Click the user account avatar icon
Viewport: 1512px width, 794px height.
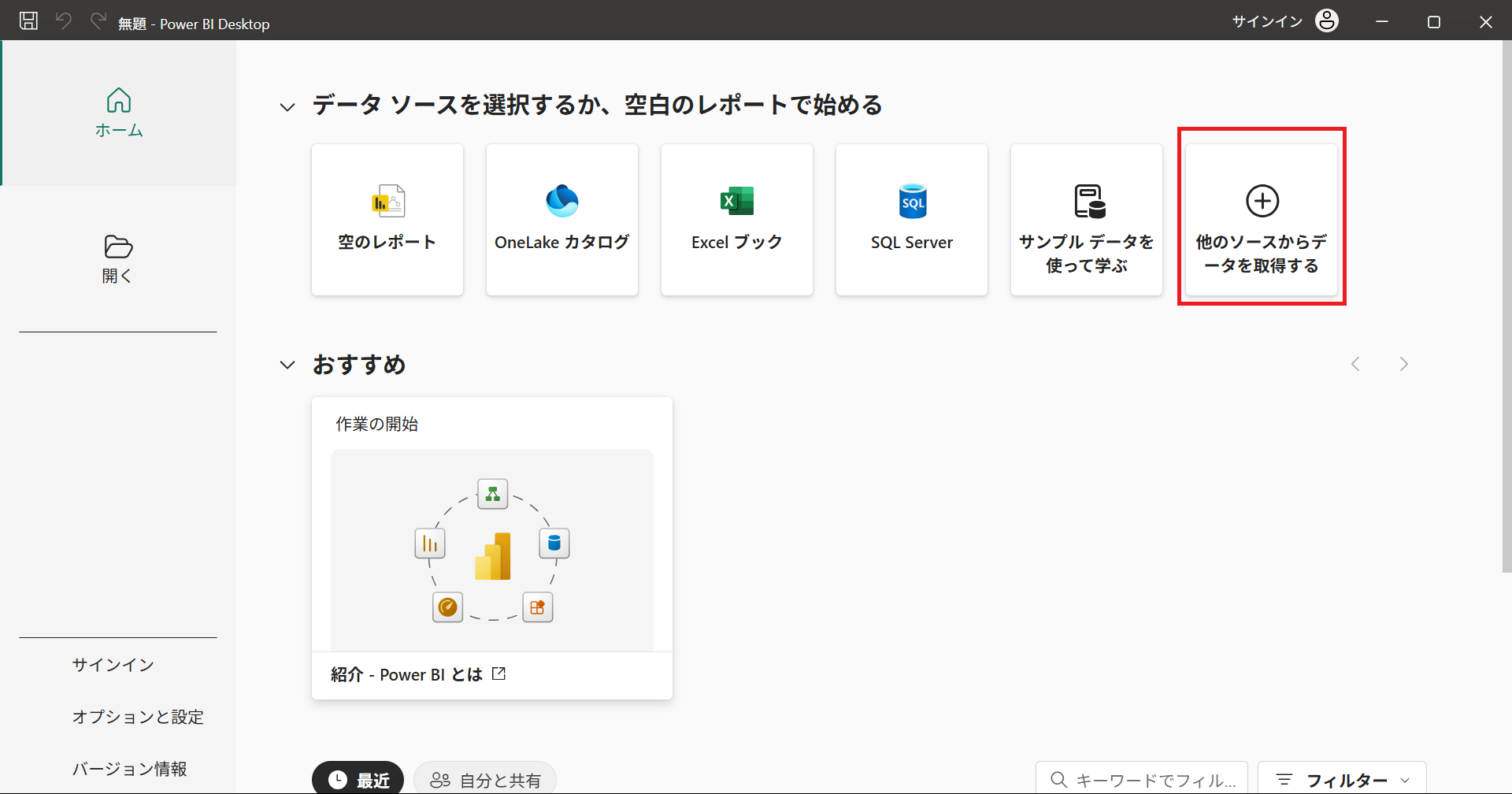click(x=1327, y=21)
